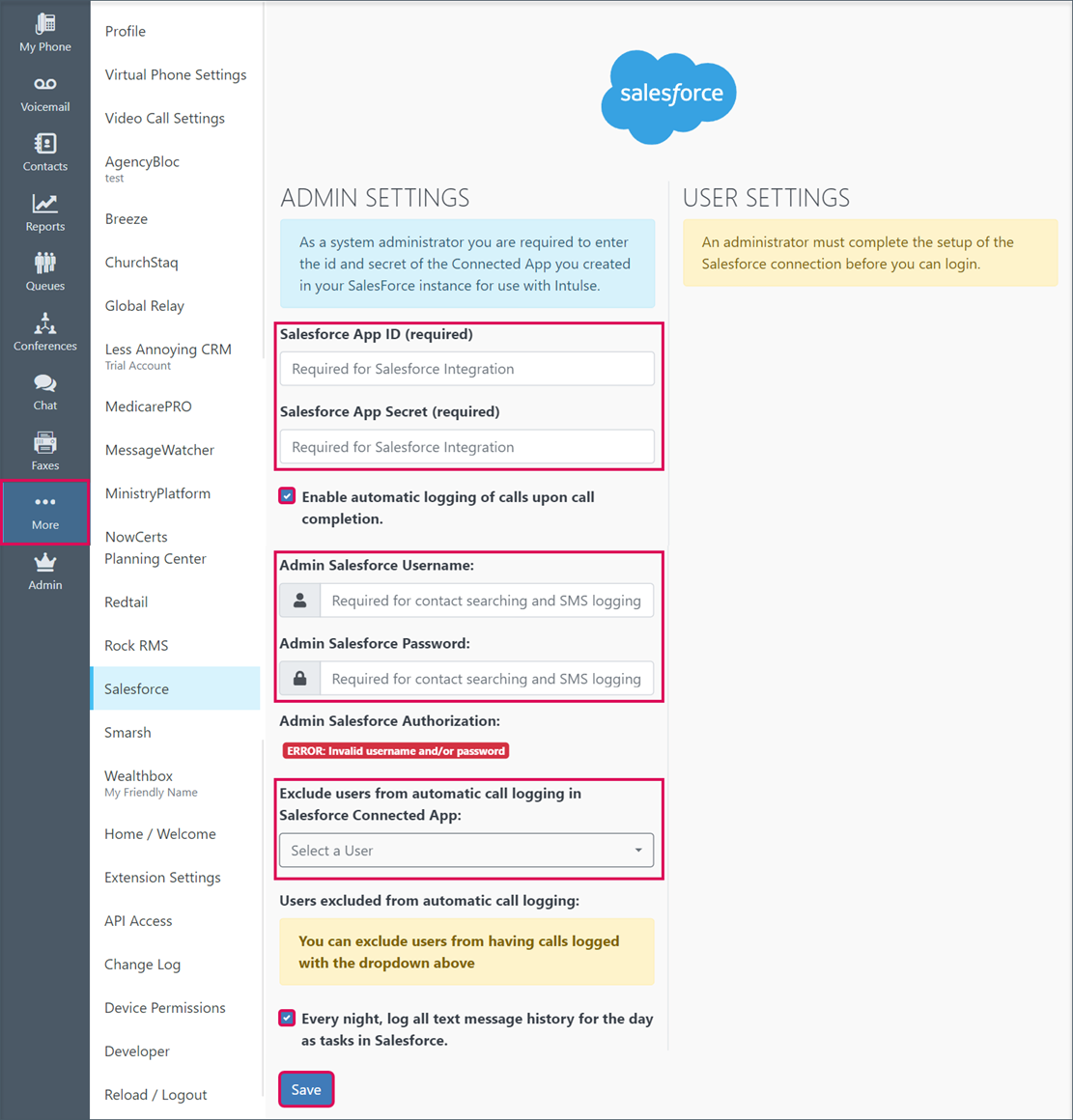Open Profile settings
The image size is (1073, 1120).
tap(125, 32)
